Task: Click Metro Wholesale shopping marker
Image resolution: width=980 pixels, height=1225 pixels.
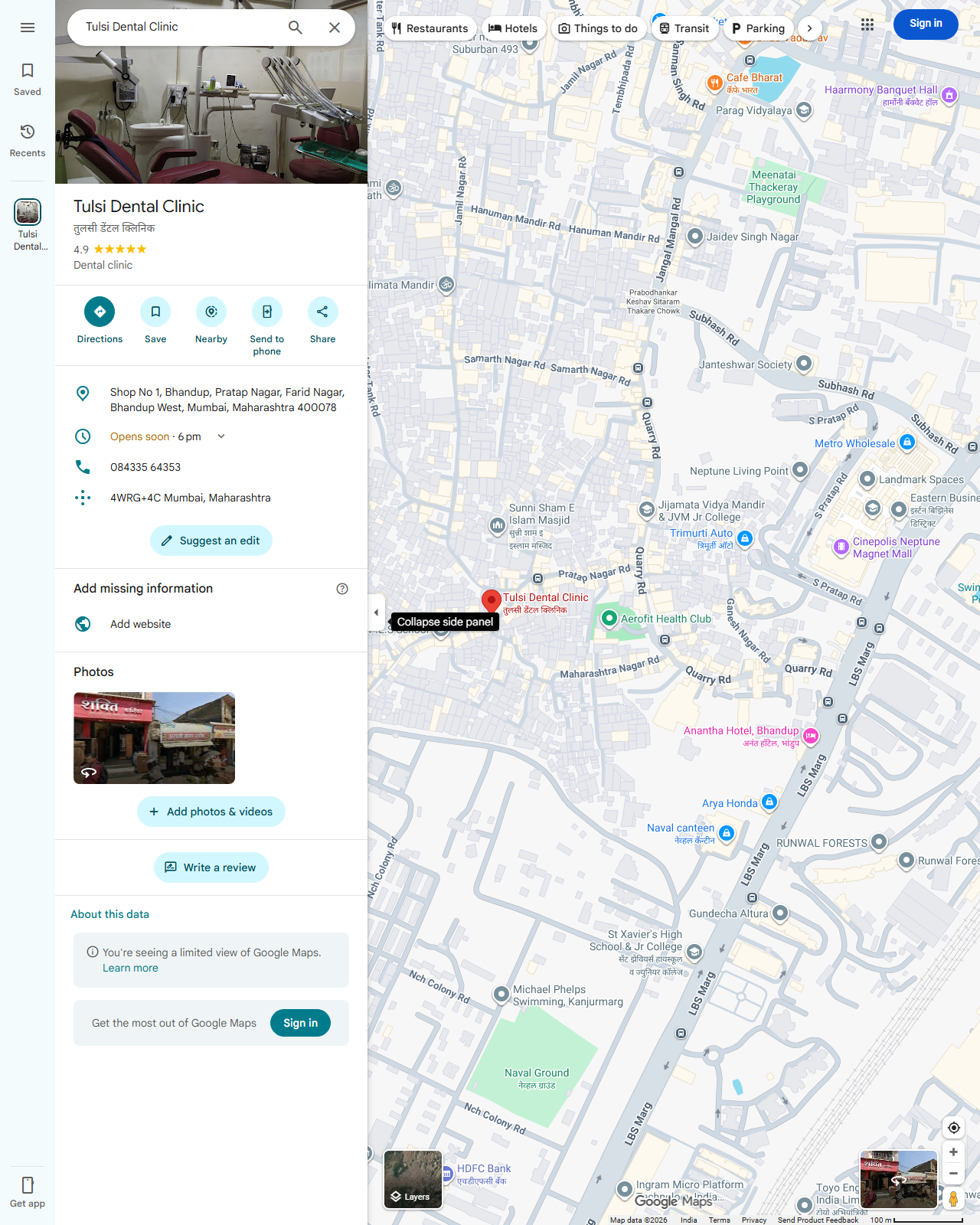Action: click(x=907, y=443)
